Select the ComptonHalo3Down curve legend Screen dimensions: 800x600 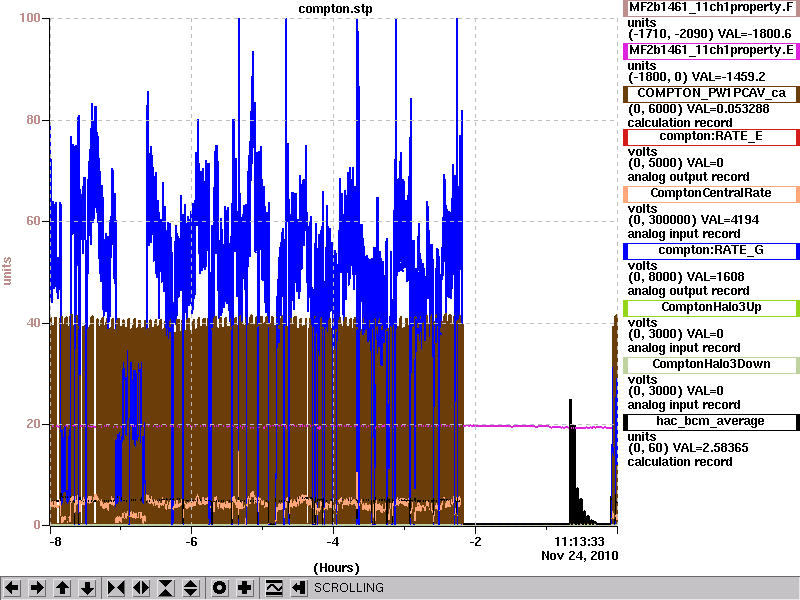(x=711, y=364)
